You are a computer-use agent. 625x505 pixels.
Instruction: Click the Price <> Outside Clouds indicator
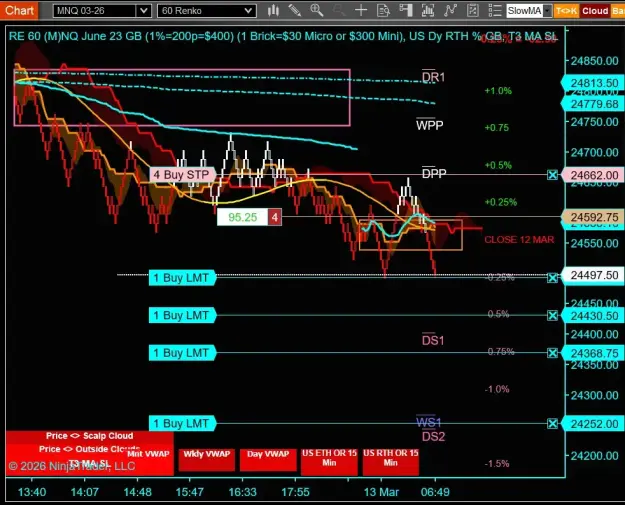(89, 449)
